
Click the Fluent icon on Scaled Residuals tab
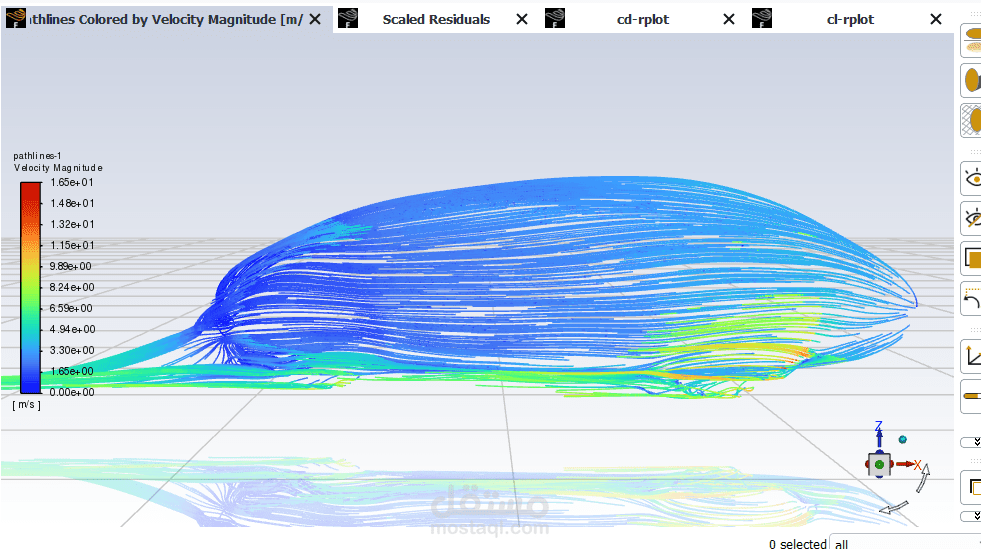(348, 19)
